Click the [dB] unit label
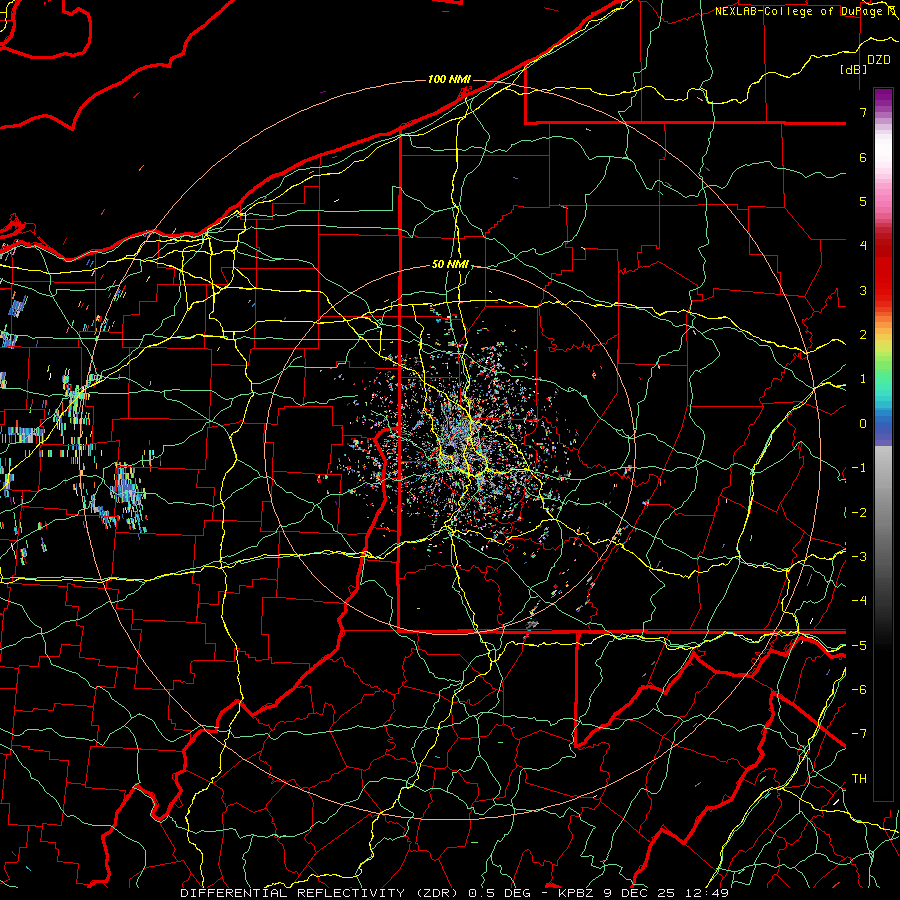Image resolution: width=900 pixels, height=900 pixels. click(853, 69)
